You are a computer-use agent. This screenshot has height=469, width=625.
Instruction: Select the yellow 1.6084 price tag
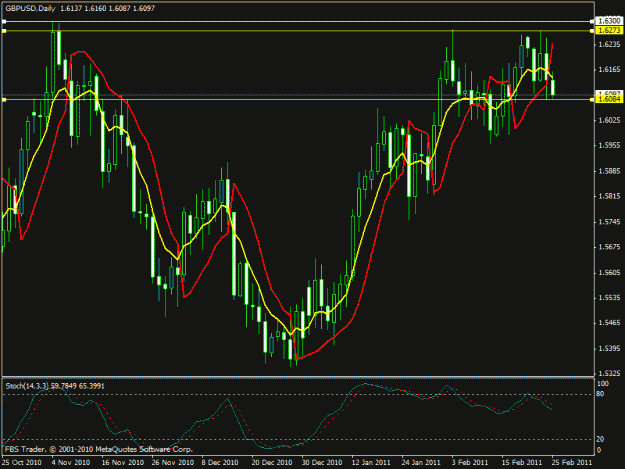point(609,99)
